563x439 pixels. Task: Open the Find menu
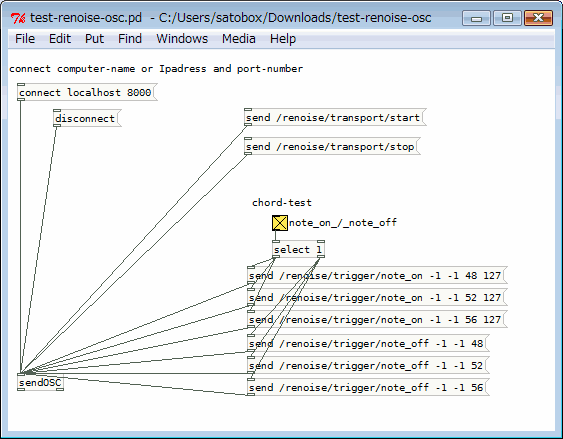[x=130, y=38]
